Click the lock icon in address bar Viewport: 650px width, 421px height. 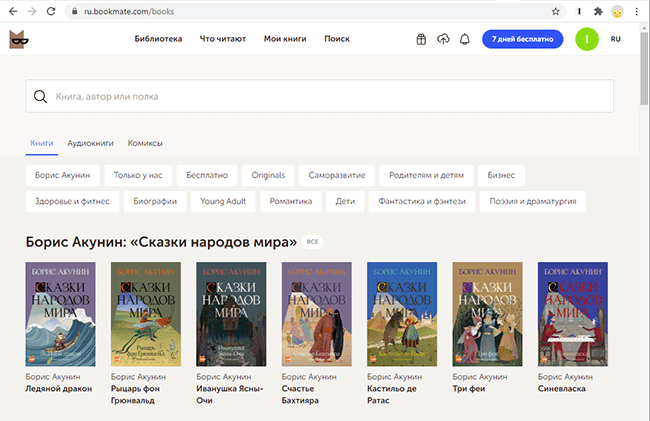pyautogui.click(x=75, y=11)
